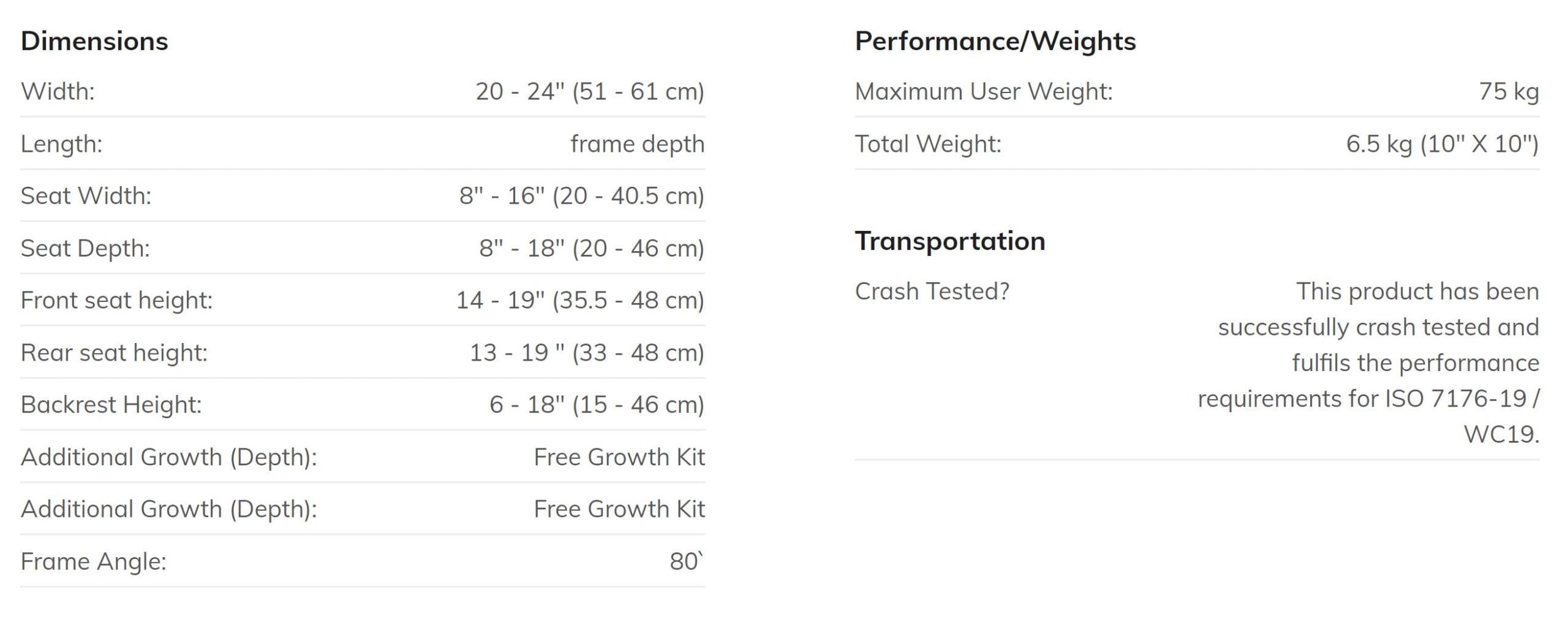Click the Maximum User Weight label

[983, 91]
